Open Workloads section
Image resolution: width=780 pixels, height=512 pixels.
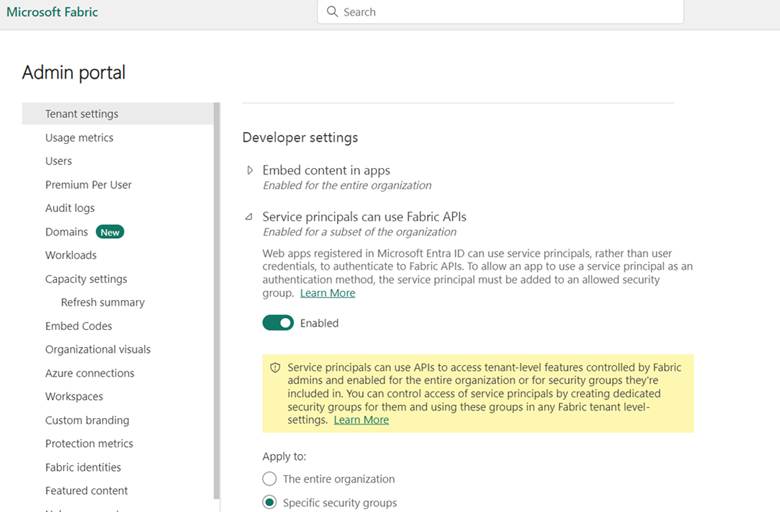71,255
